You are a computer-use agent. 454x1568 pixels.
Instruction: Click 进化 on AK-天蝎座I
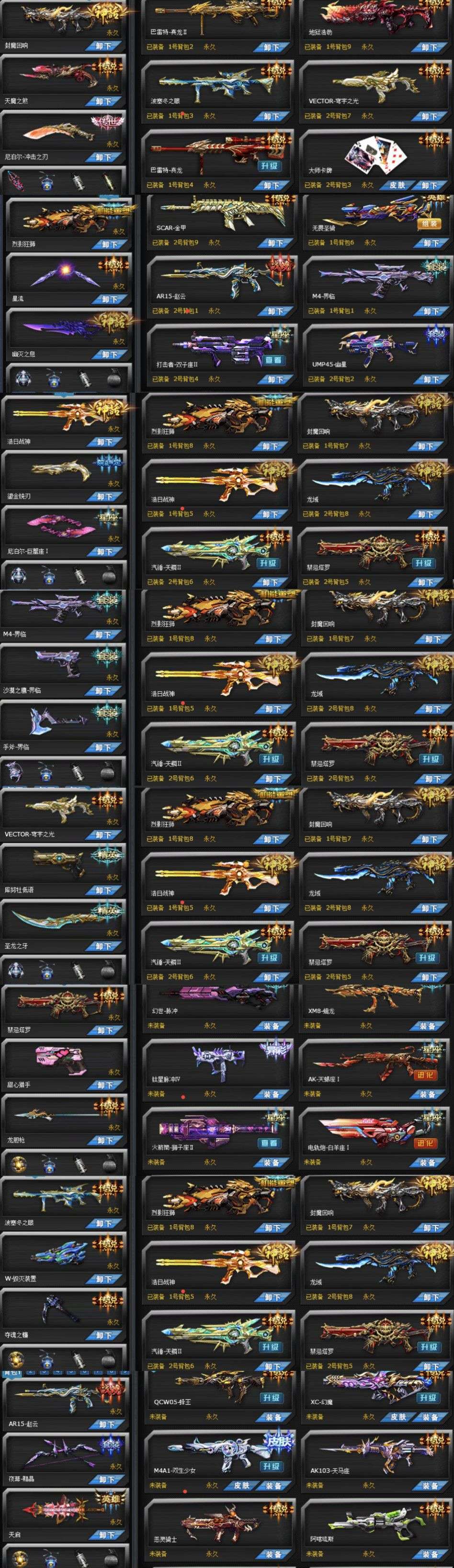425,1076
